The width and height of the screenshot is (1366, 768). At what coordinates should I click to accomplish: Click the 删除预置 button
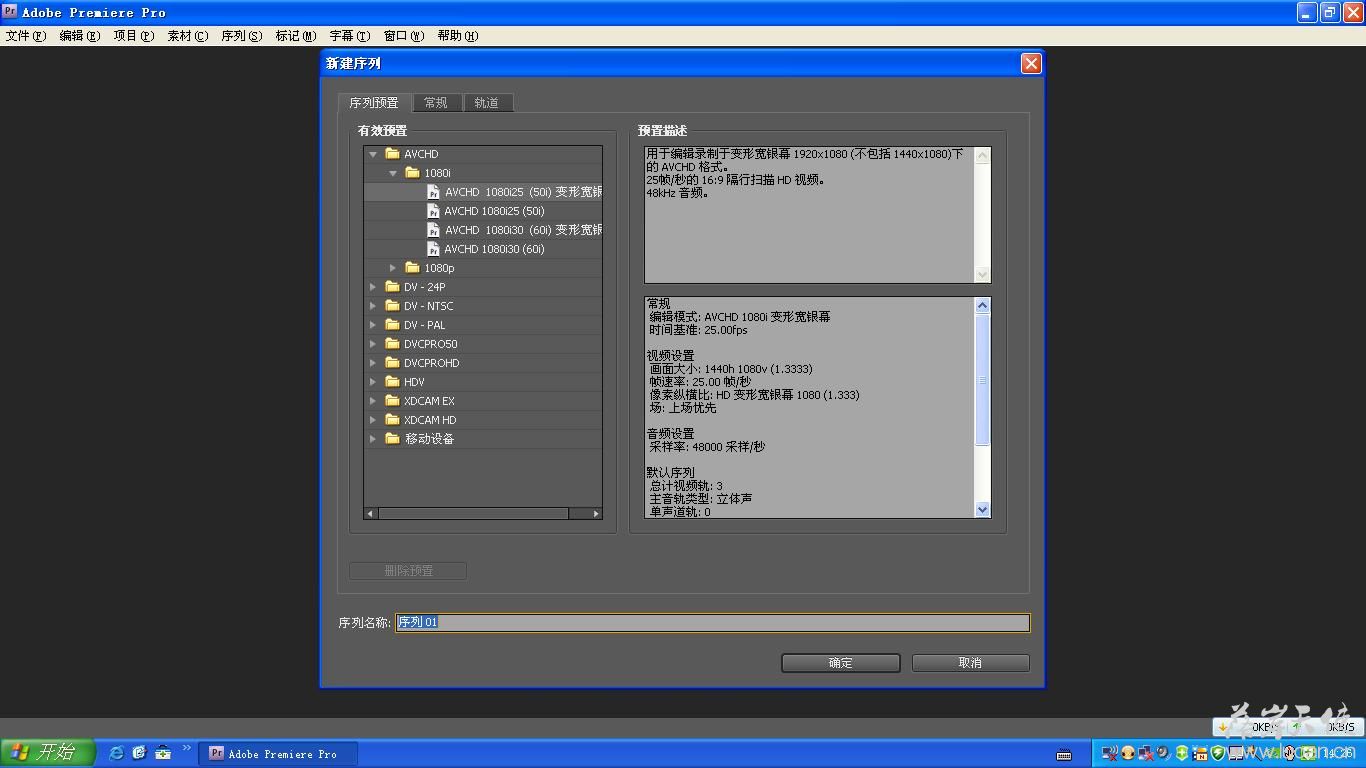[x=408, y=571]
